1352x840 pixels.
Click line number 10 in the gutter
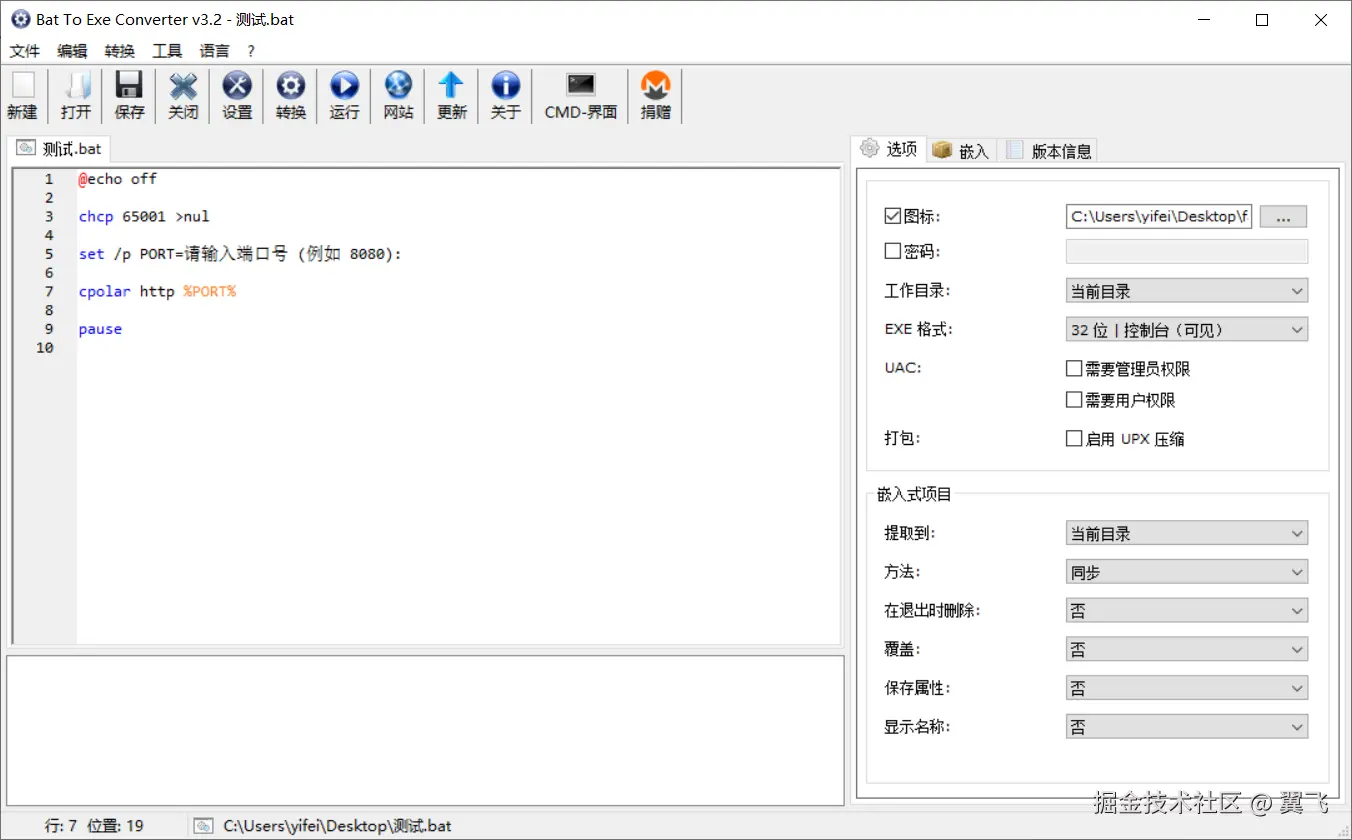coord(45,348)
